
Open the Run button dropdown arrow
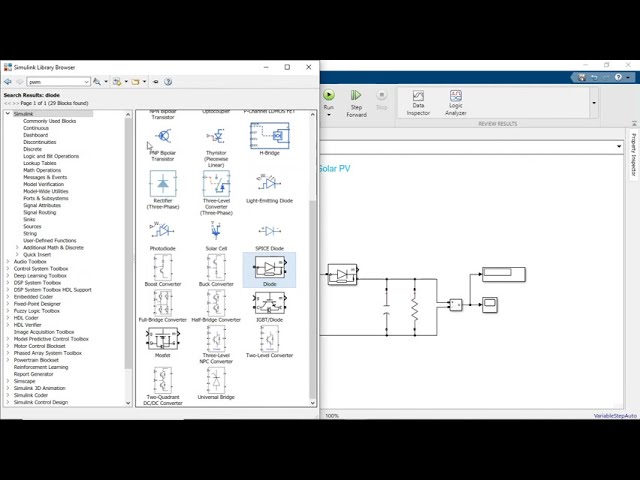click(329, 115)
